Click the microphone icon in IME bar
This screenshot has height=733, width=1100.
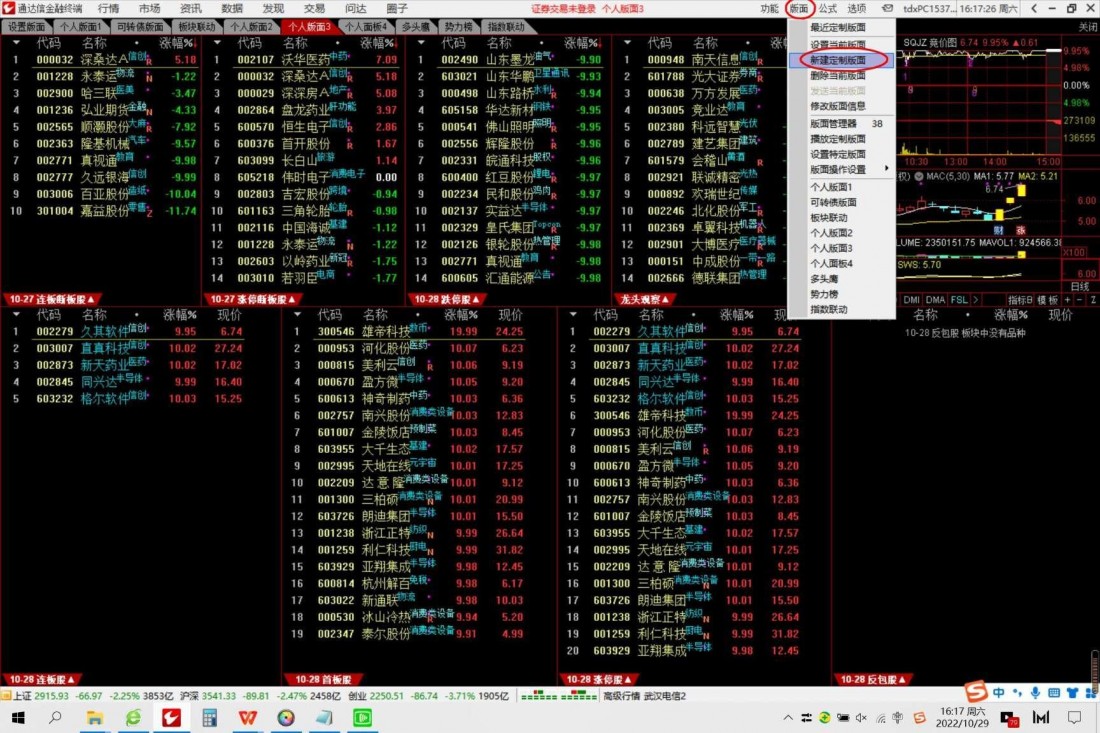[x=1035, y=692]
